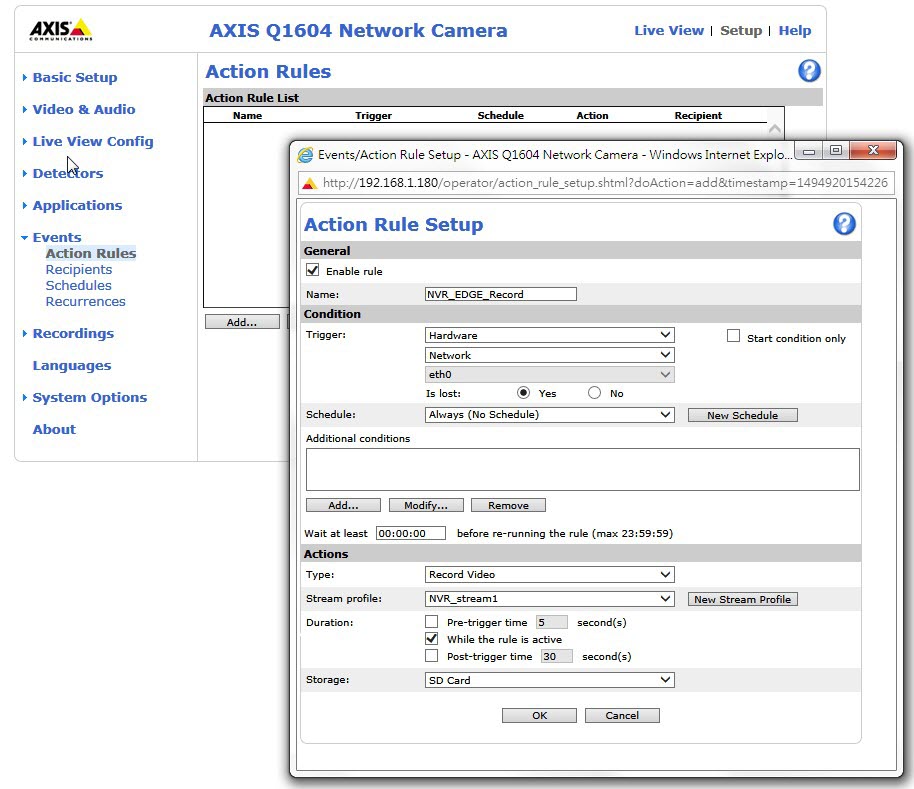Maximize the Action Rule Setup popup window
Viewport: 914px width, 789px height.
(835, 151)
